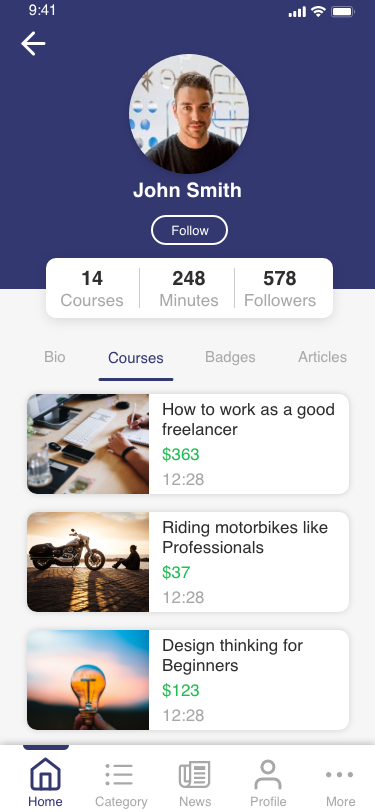Open the freelancer course desk thumbnail
This screenshot has width=375, height=812.
coord(88,444)
